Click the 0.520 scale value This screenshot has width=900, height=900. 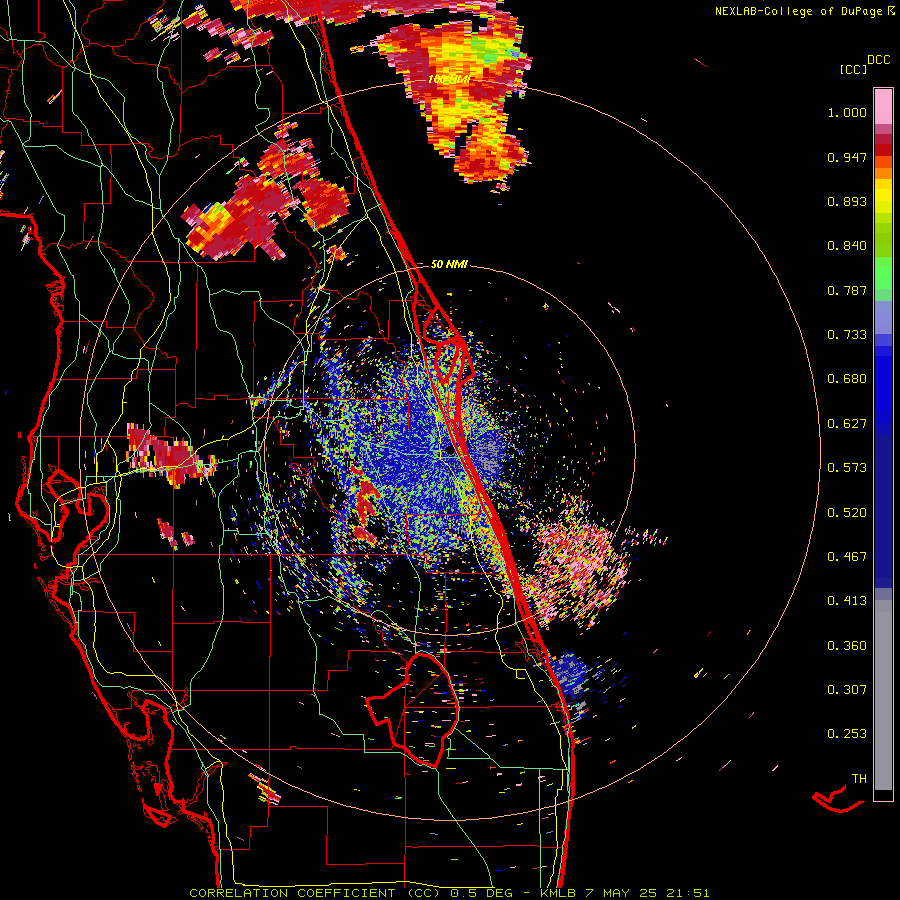pyautogui.click(x=847, y=513)
